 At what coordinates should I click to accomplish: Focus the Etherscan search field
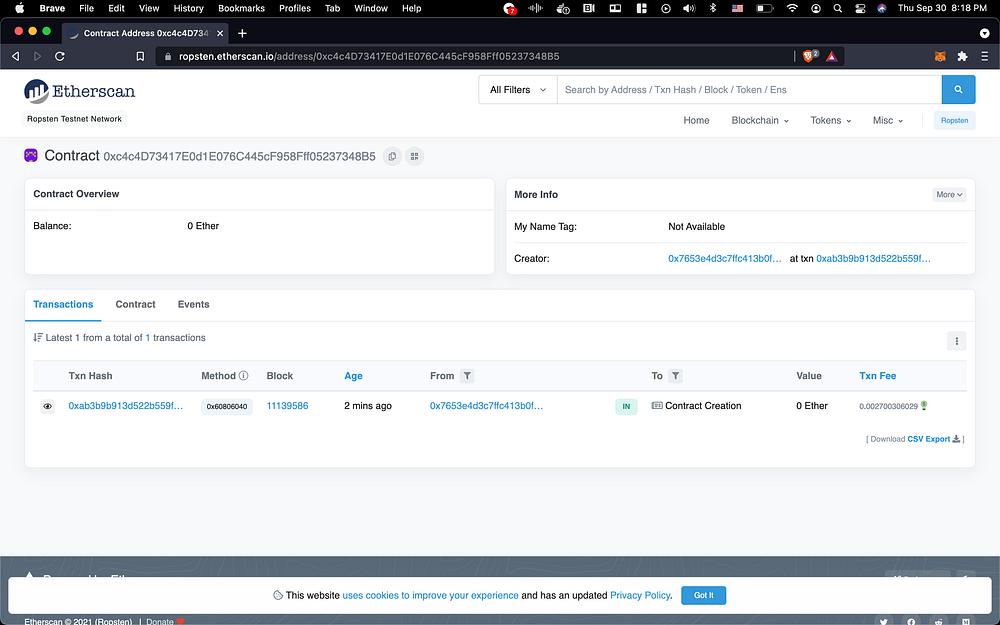pyautogui.click(x=749, y=89)
